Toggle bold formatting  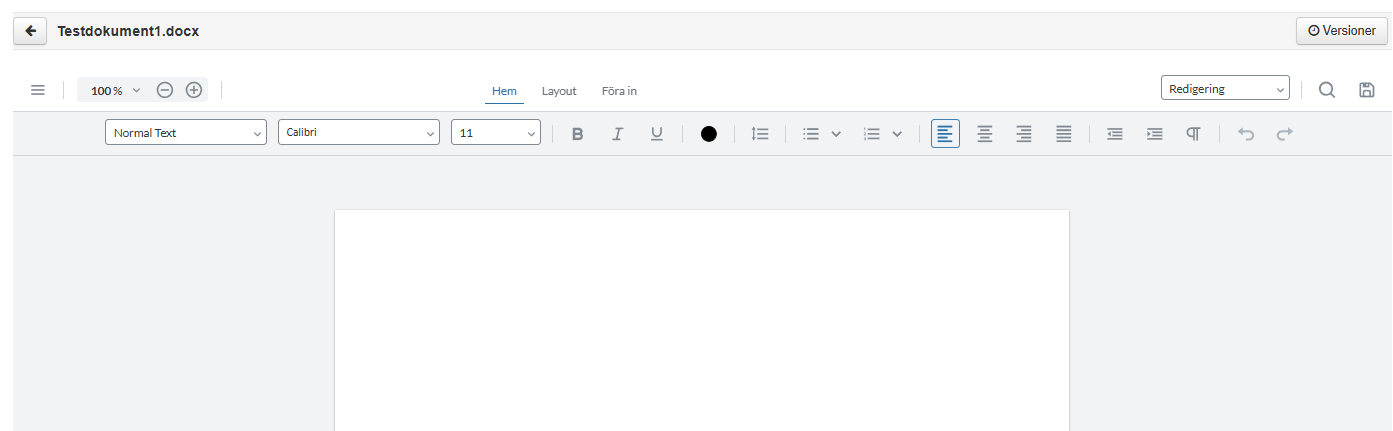577,134
